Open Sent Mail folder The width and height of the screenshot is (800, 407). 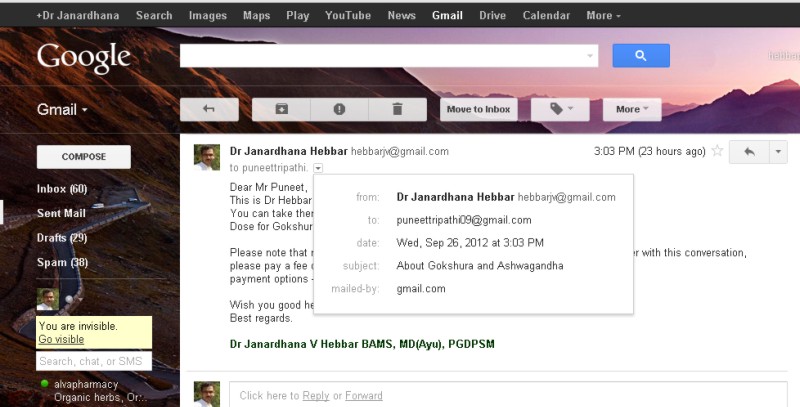click(61, 213)
